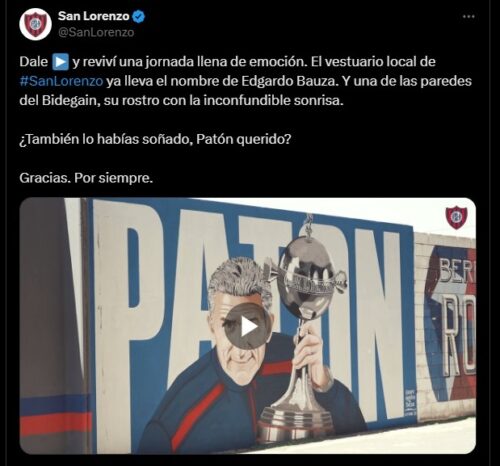Viewport: 500px width, 466px height.
Task: Click the 'Gracias. Por siempre.' text
Action: click(86, 178)
